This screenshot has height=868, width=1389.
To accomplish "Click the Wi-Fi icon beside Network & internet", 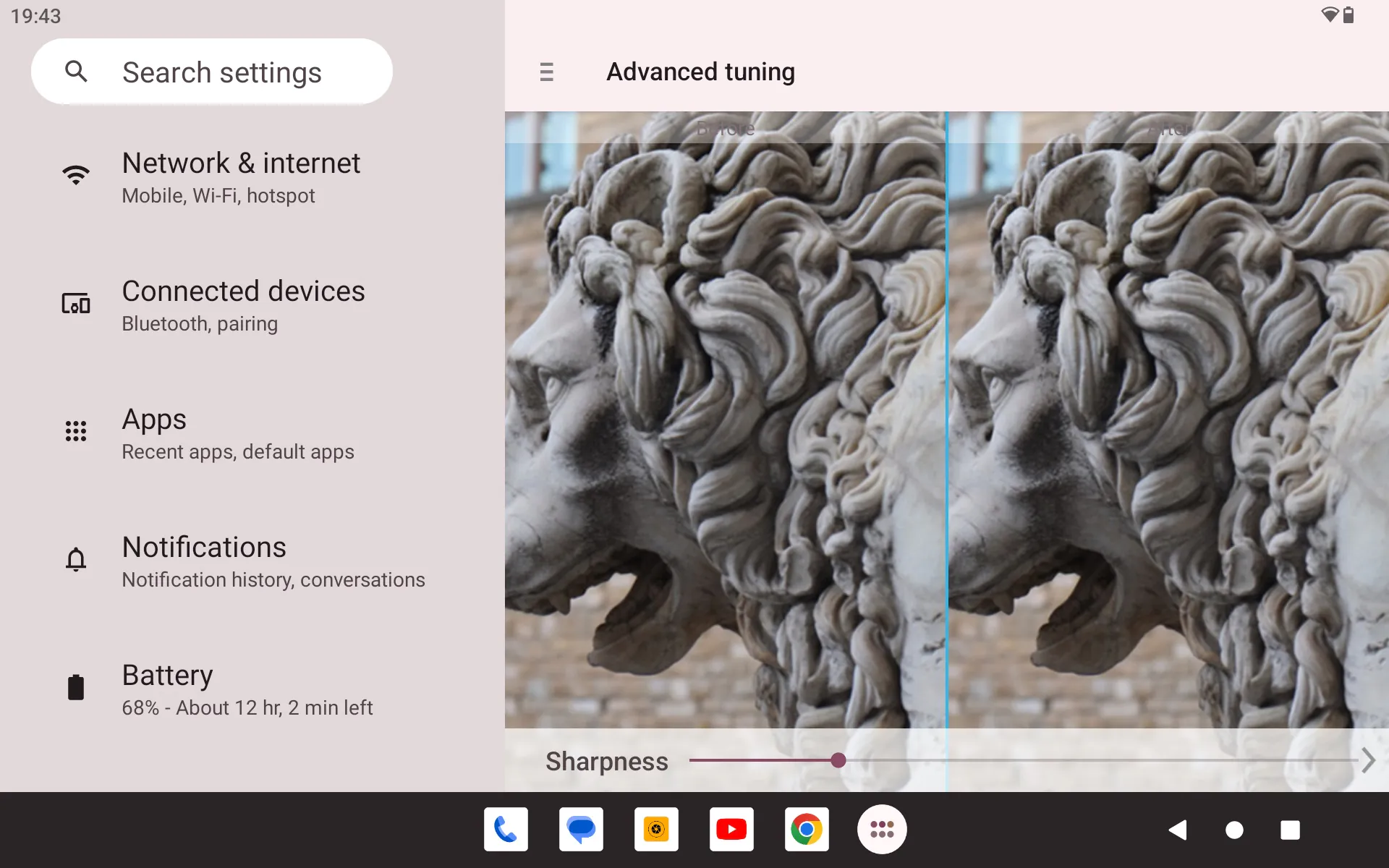I will [76, 175].
